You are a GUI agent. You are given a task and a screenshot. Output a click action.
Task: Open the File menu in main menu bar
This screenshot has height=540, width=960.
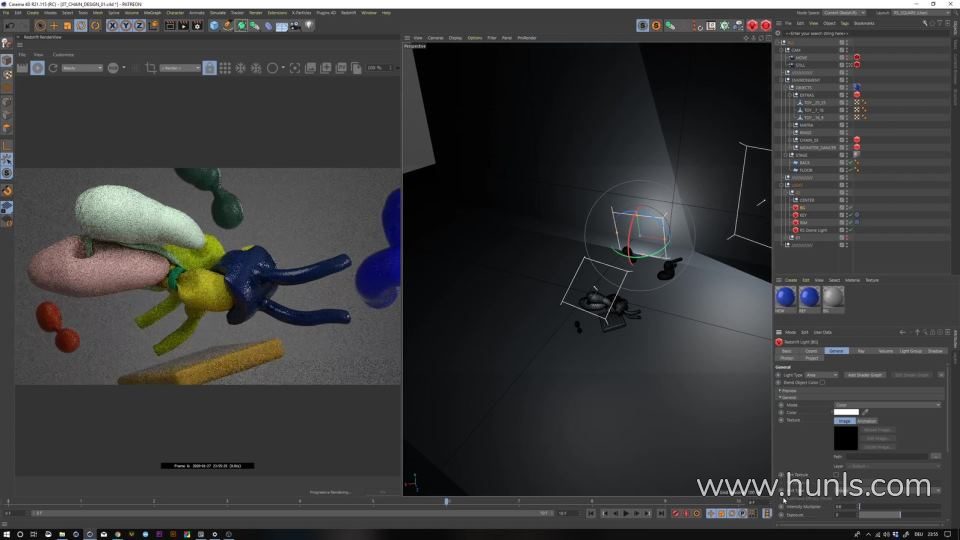(6, 12)
